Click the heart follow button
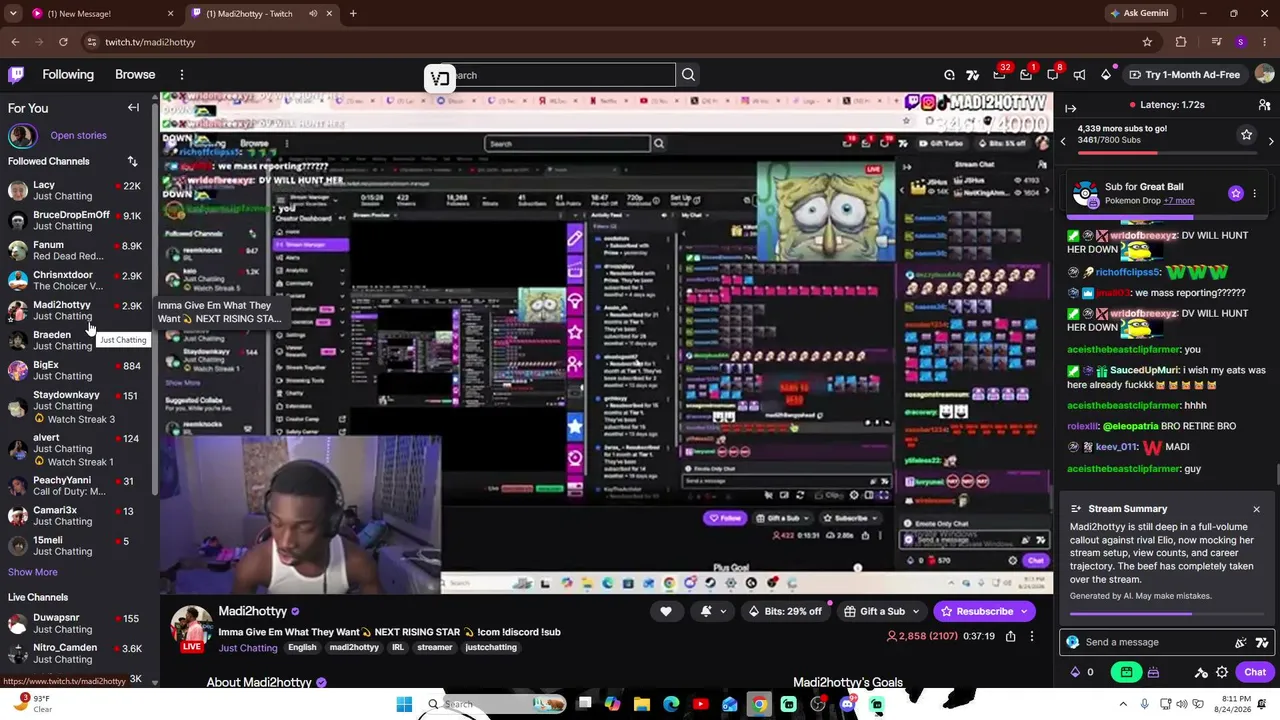 (x=666, y=611)
